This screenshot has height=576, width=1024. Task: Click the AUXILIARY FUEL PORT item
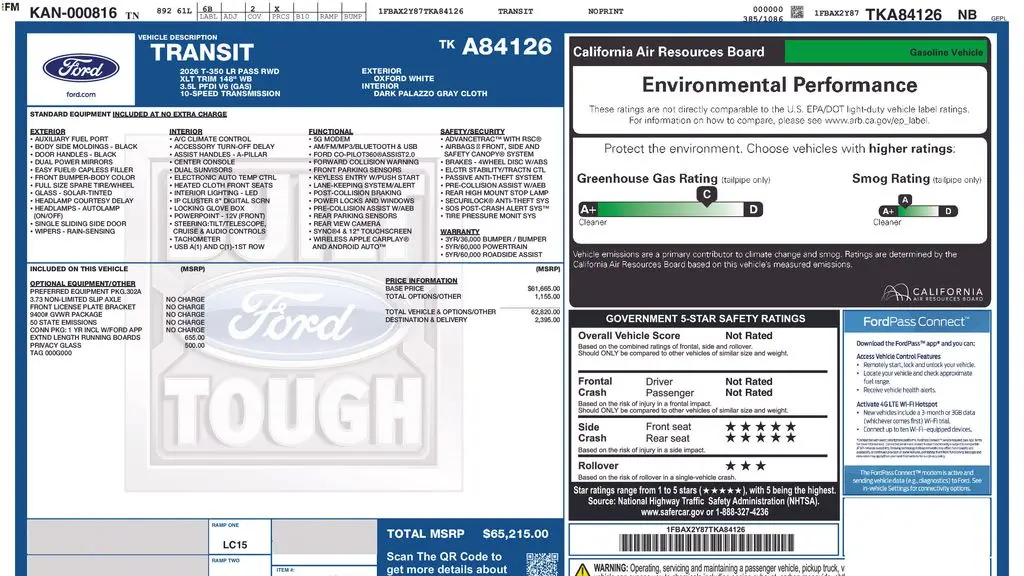[x=71, y=139]
